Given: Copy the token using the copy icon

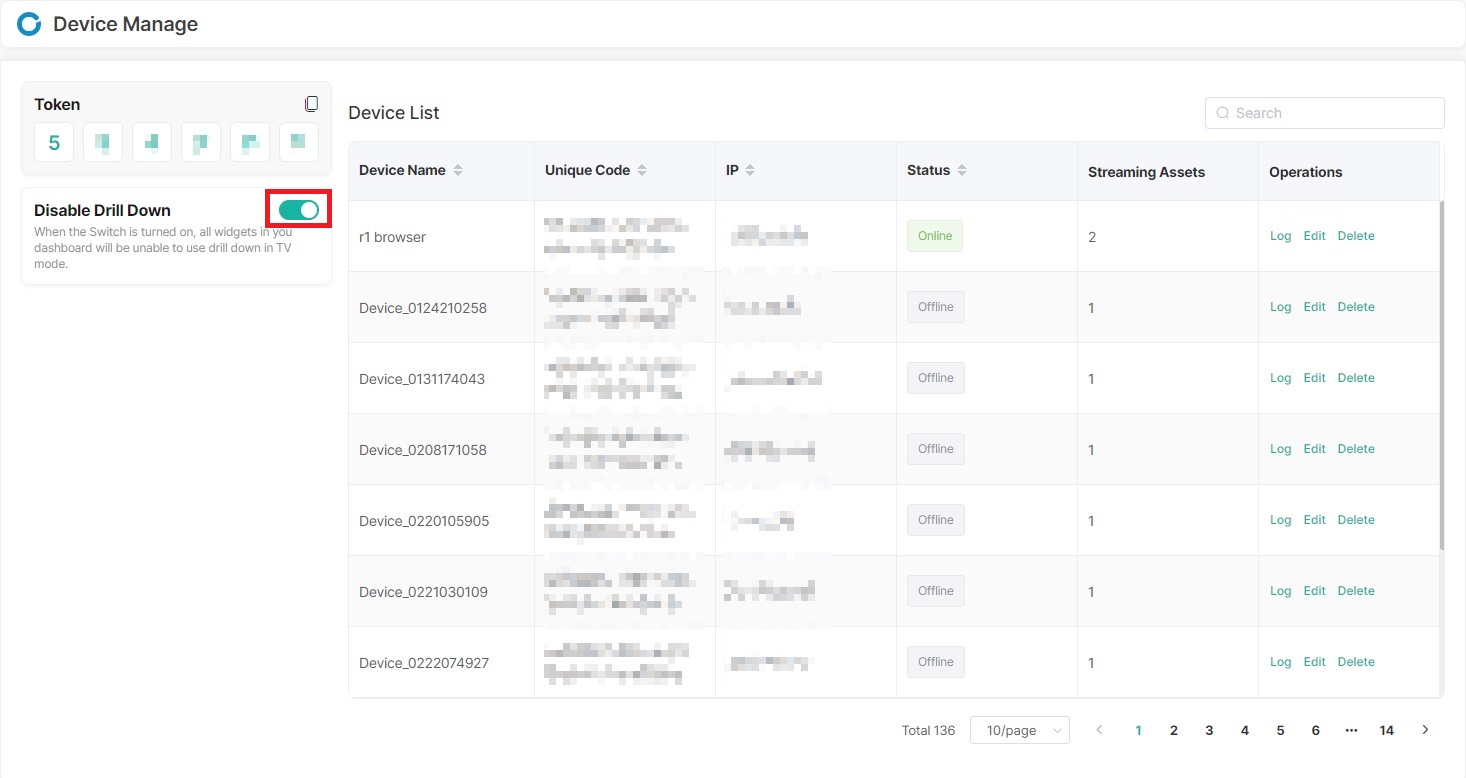Looking at the screenshot, I should [x=311, y=104].
